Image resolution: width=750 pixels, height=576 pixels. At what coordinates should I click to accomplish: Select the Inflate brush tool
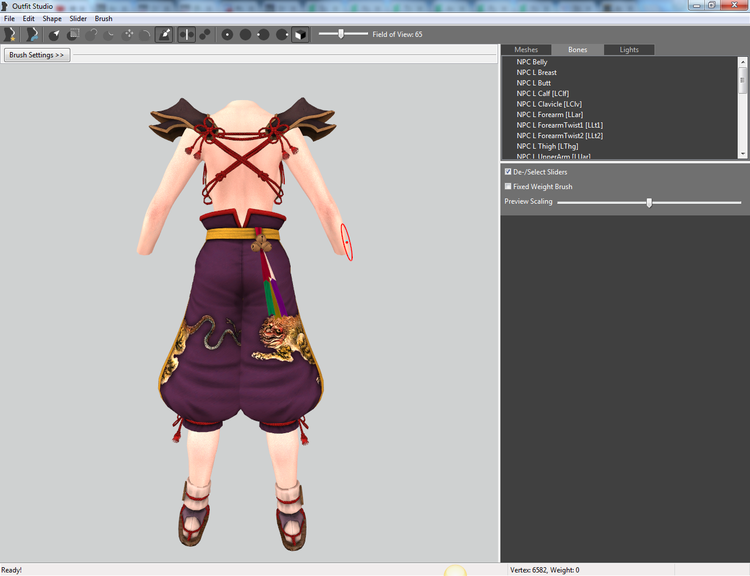click(x=91, y=34)
